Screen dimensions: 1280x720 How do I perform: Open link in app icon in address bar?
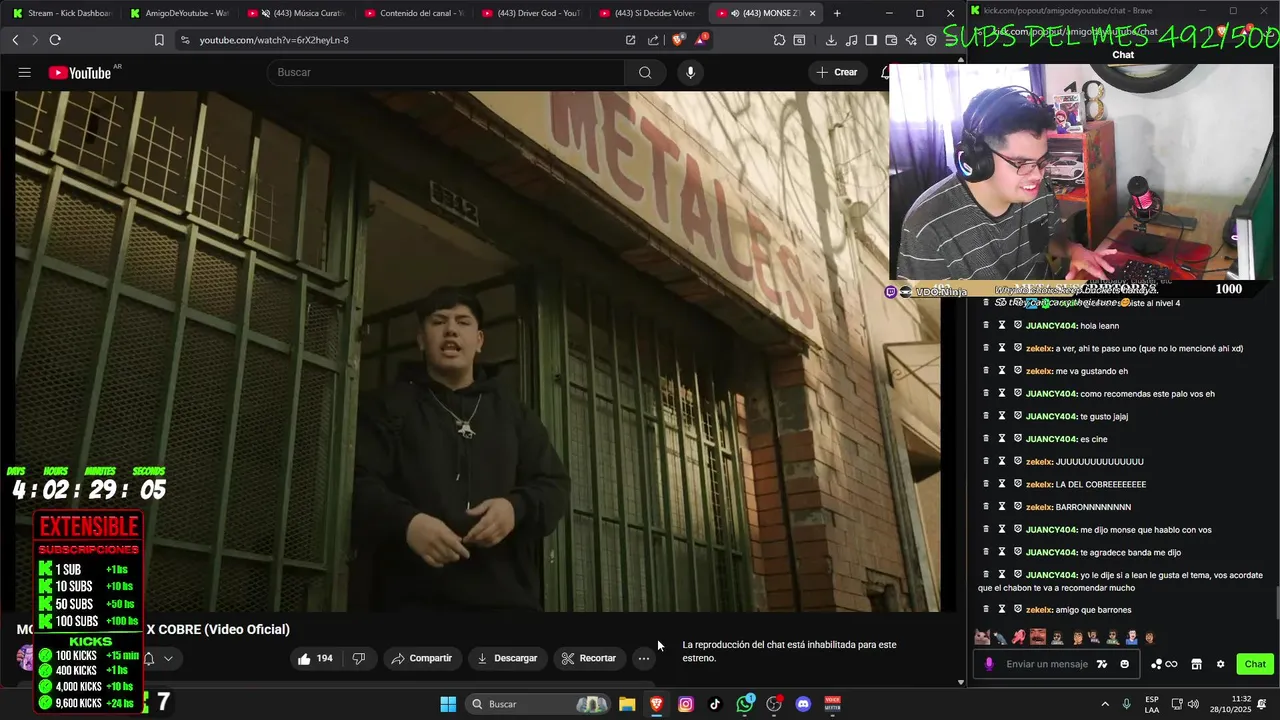click(x=630, y=40)
